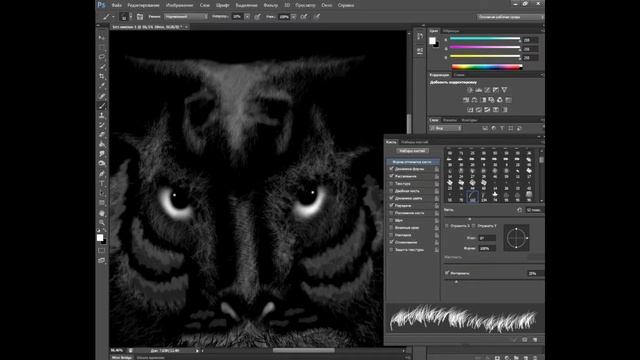The width and height of the screenshot is (640, 360).
Task: Select the Type tool in toolbox
Action: click(102, 184)
